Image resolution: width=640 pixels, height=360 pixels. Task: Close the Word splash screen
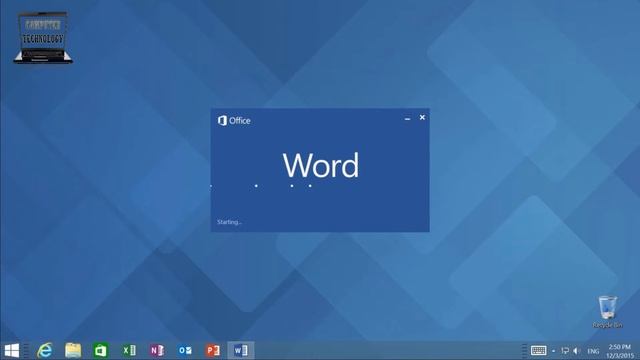tap(422, 118)
